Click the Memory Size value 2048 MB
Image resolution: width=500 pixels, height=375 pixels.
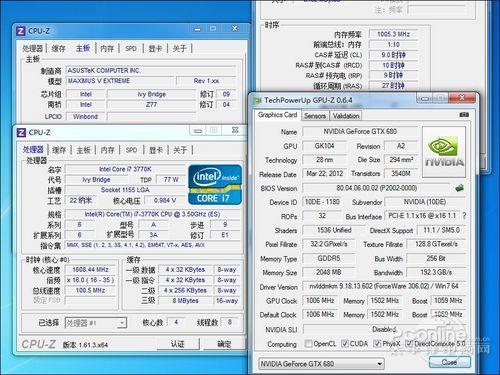pyautogui.click(x=329, y=272)
